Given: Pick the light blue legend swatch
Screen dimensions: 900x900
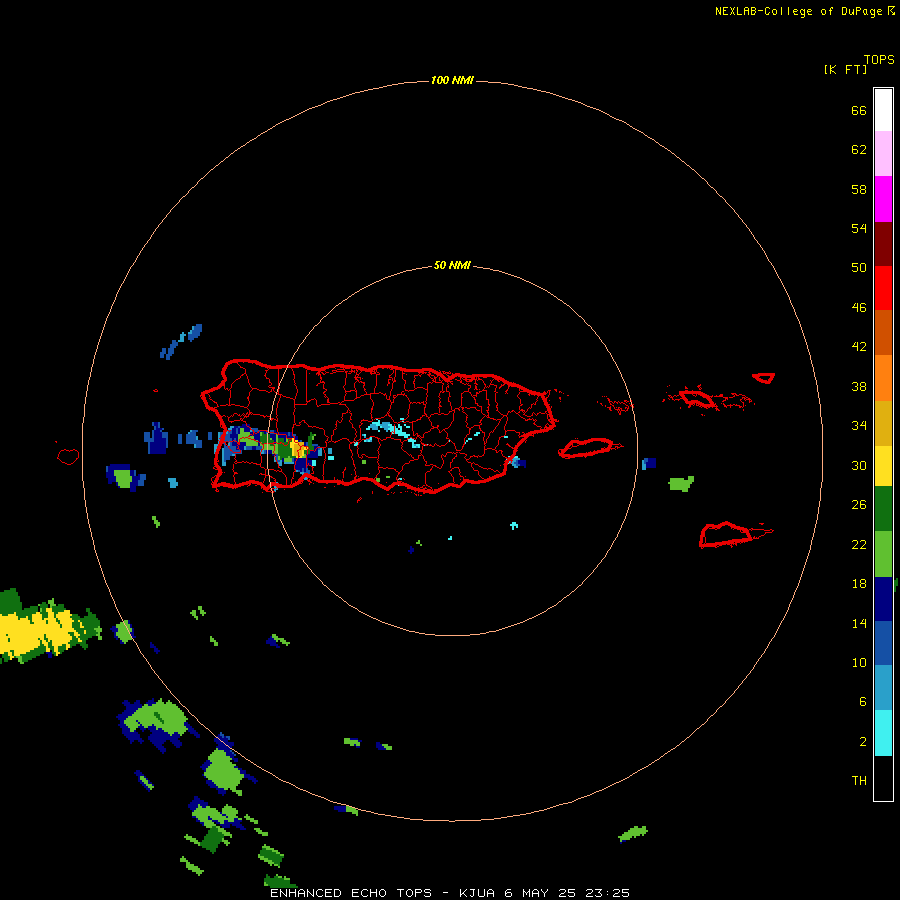Looking at the screenshot, I should (x=883, y=688).
